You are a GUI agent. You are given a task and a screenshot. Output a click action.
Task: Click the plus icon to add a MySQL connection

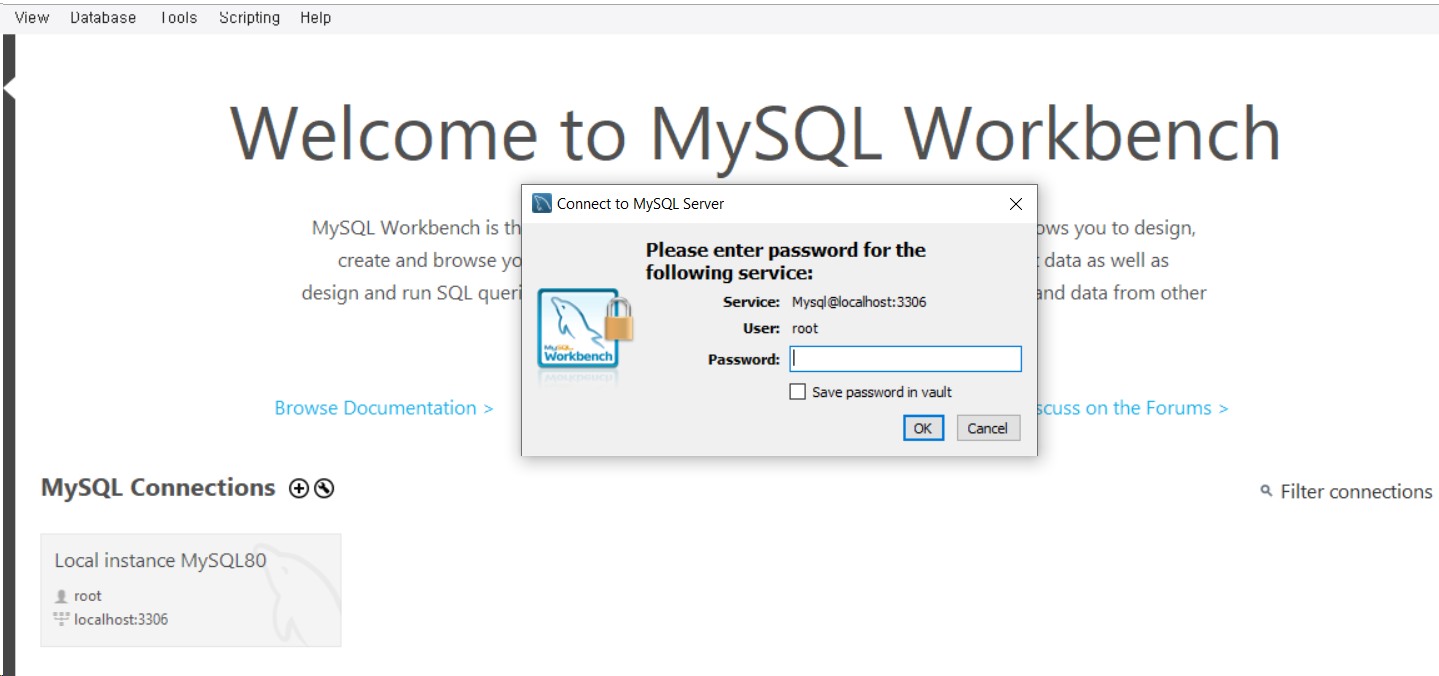coord(298,488)
